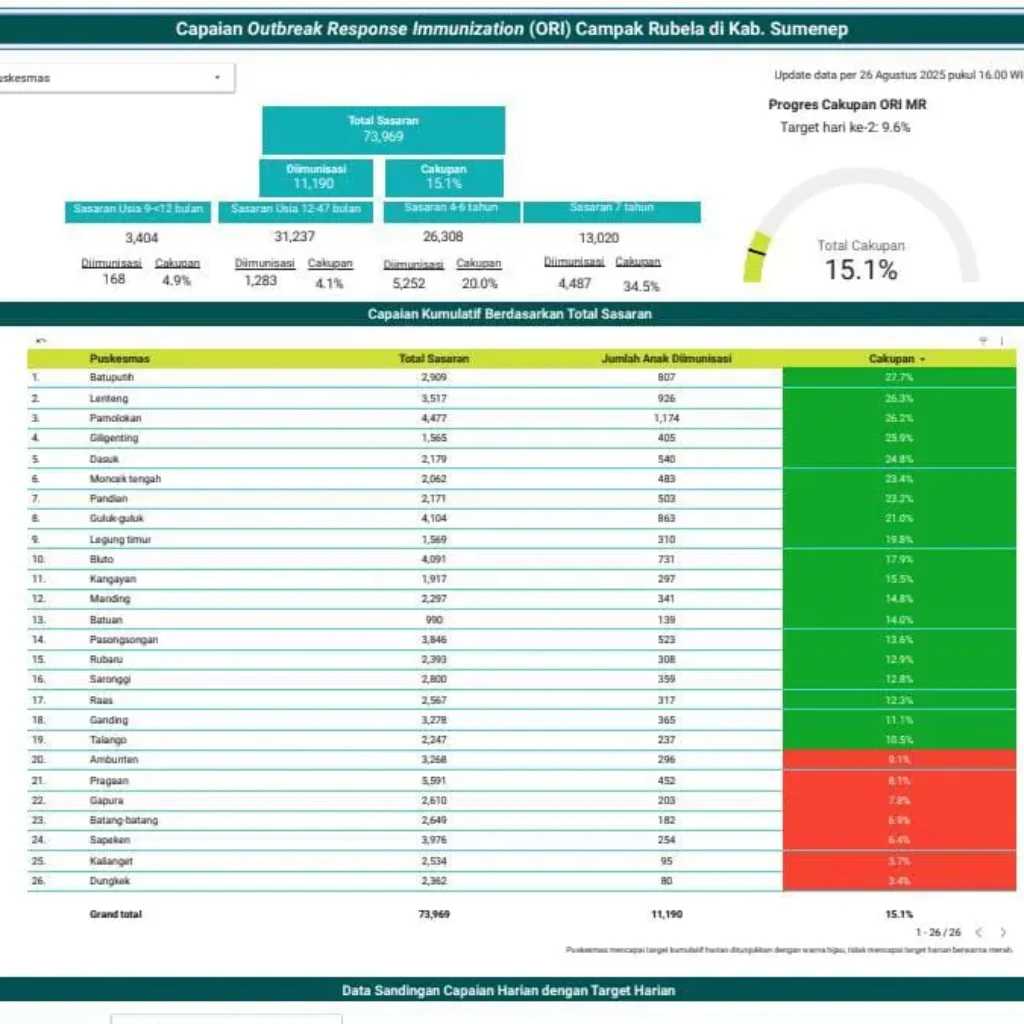Toggle sort arrow on Cakupan column header
Viewport: 1024px width, 1024px height.
(922, 358)
